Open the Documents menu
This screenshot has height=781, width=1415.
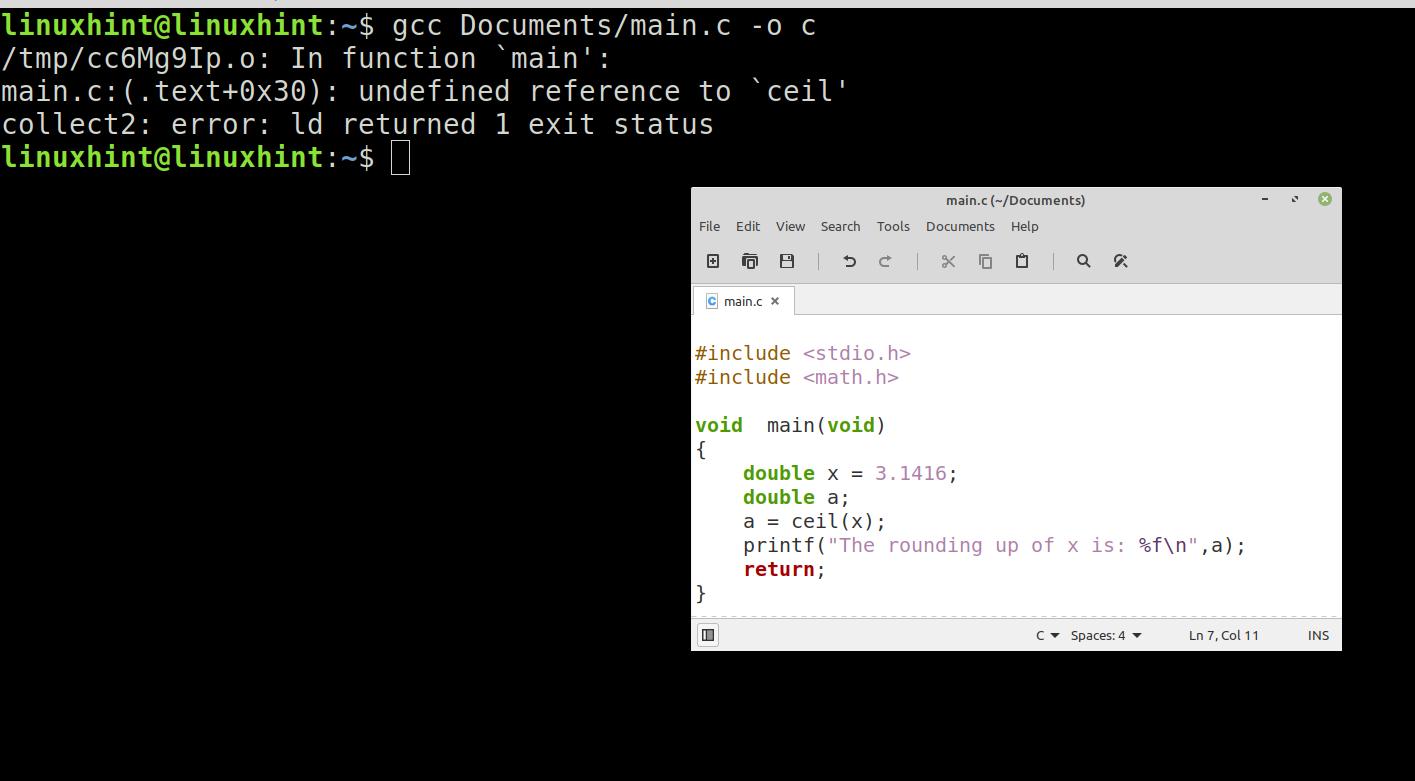pos(960,226)
